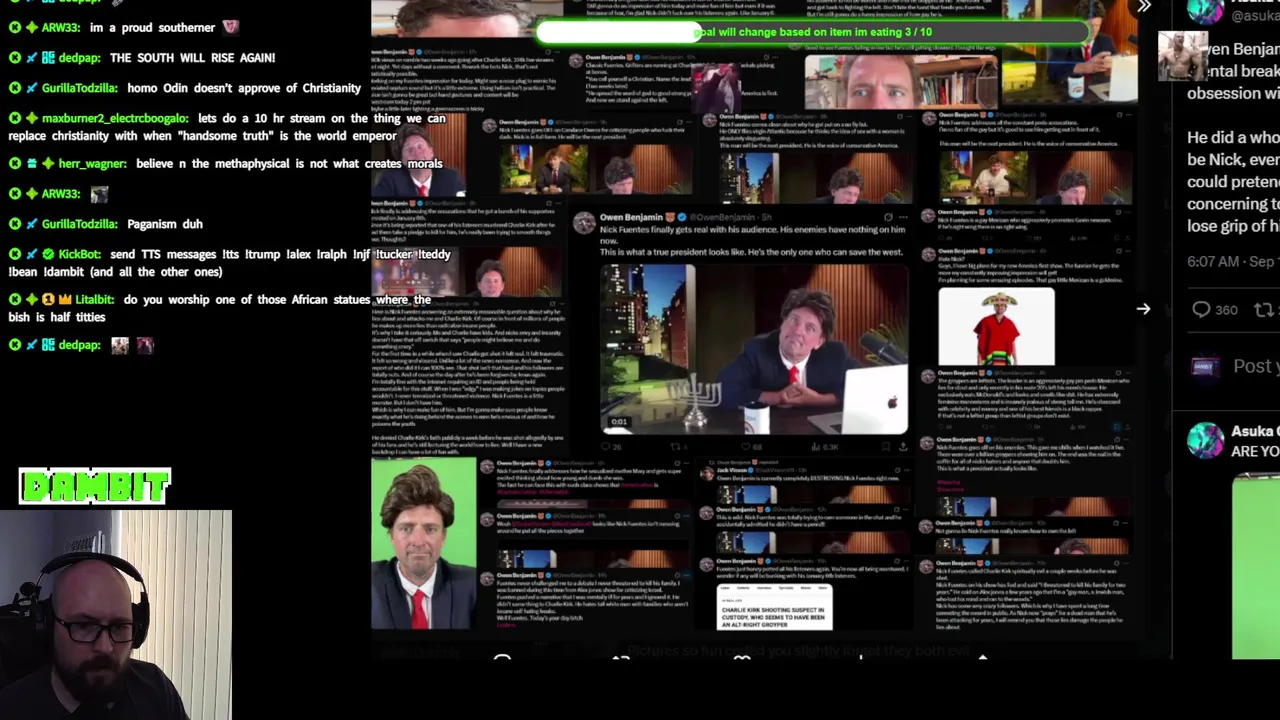Viewport: 1280px width, 720px height.
Task: Click the retweet icon next to 360 replies
Action: click(x=1266, y=310)
